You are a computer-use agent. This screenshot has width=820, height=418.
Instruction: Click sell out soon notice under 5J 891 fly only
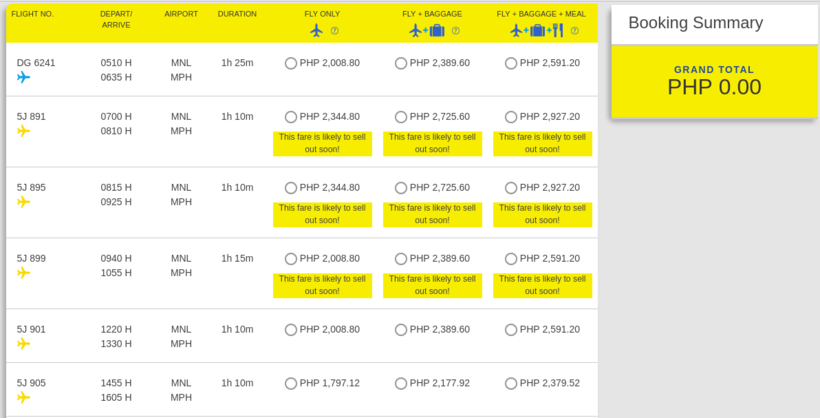[x=322, y=143]
